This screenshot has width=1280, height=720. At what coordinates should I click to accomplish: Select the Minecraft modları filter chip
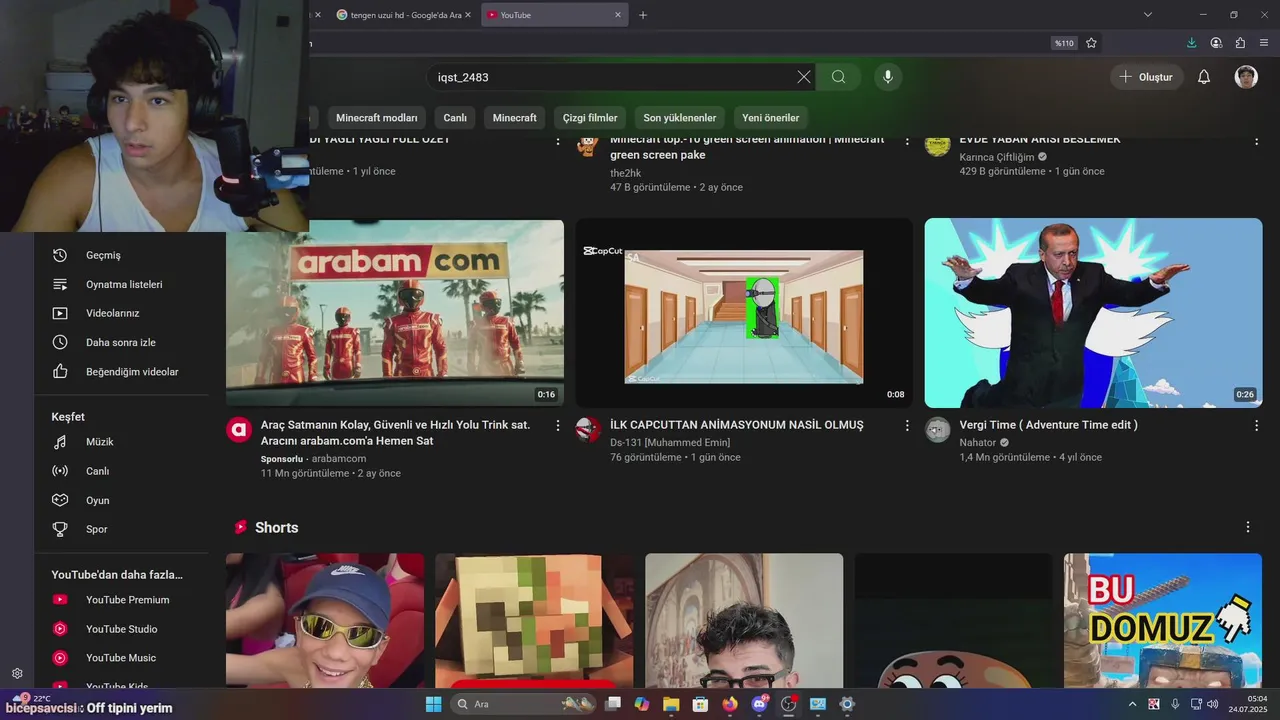coord(376,118)
